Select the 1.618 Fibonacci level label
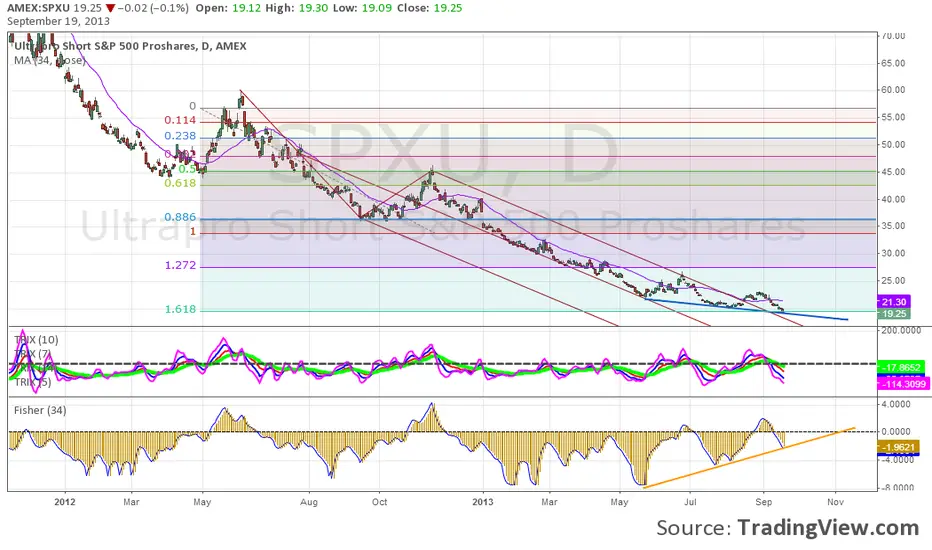The height and width of the screenshot is (550, 932). pyautogui.click(x=180, y=309)
